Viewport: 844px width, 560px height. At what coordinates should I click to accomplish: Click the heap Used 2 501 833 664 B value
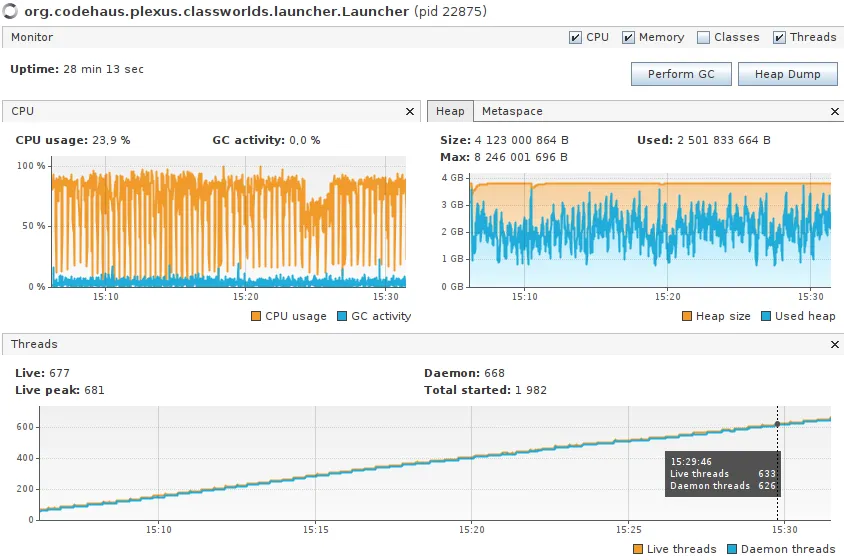tap(723, 140)
